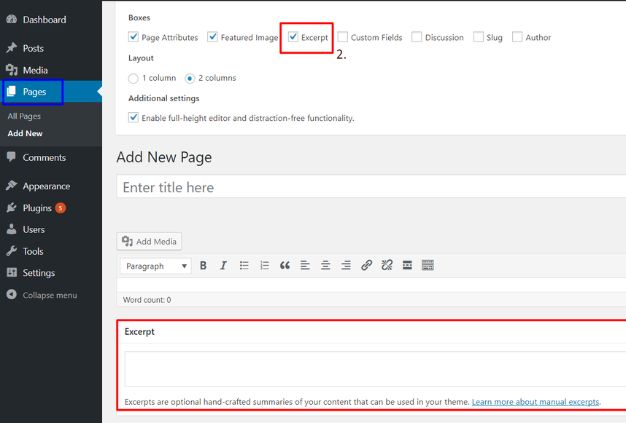Check the Slug box option
Screen dimensions: 626x423
click(478, 37)
